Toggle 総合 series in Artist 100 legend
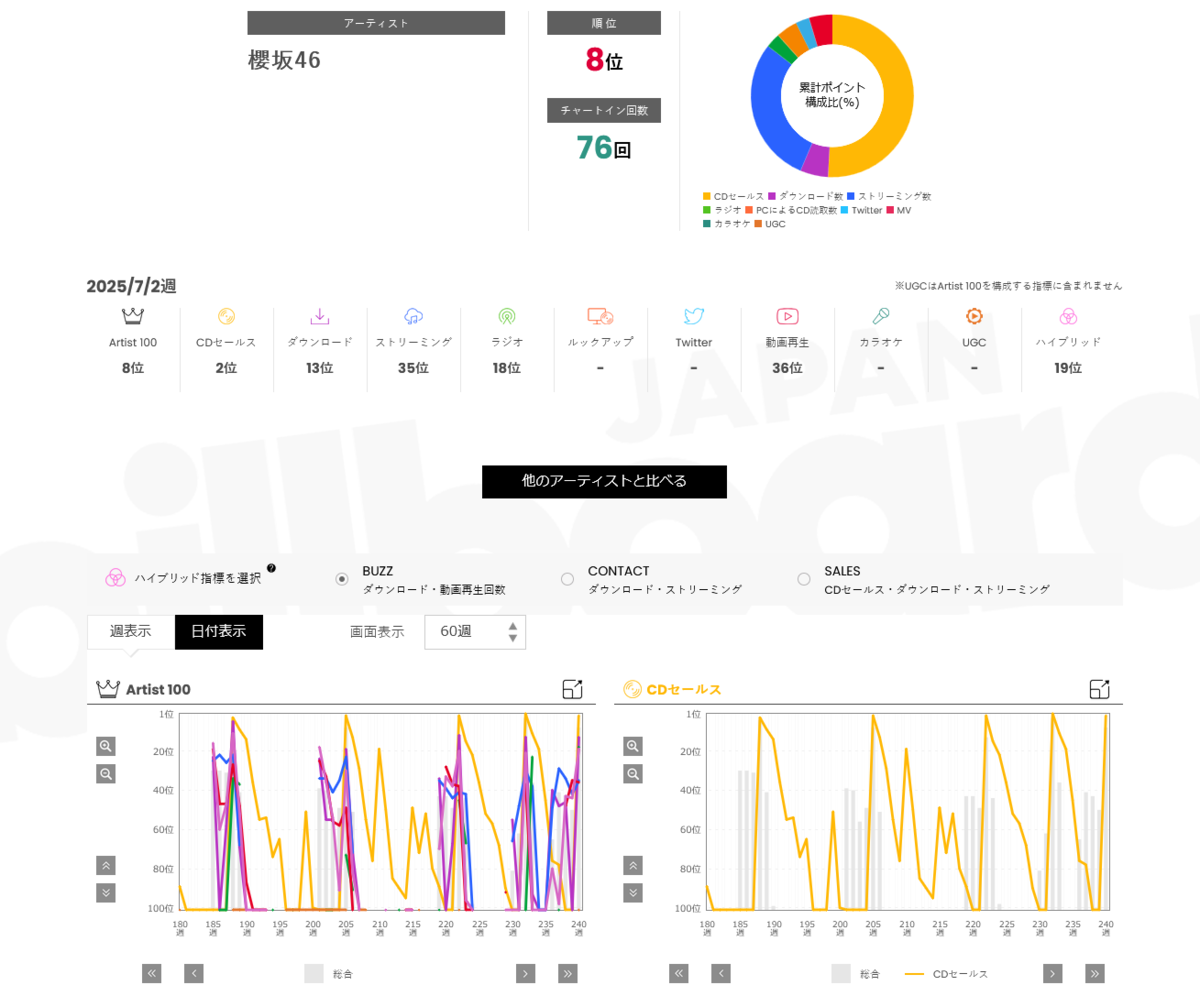The width and height of the screenshot is (1200, 985). click(x=329, y=974)
